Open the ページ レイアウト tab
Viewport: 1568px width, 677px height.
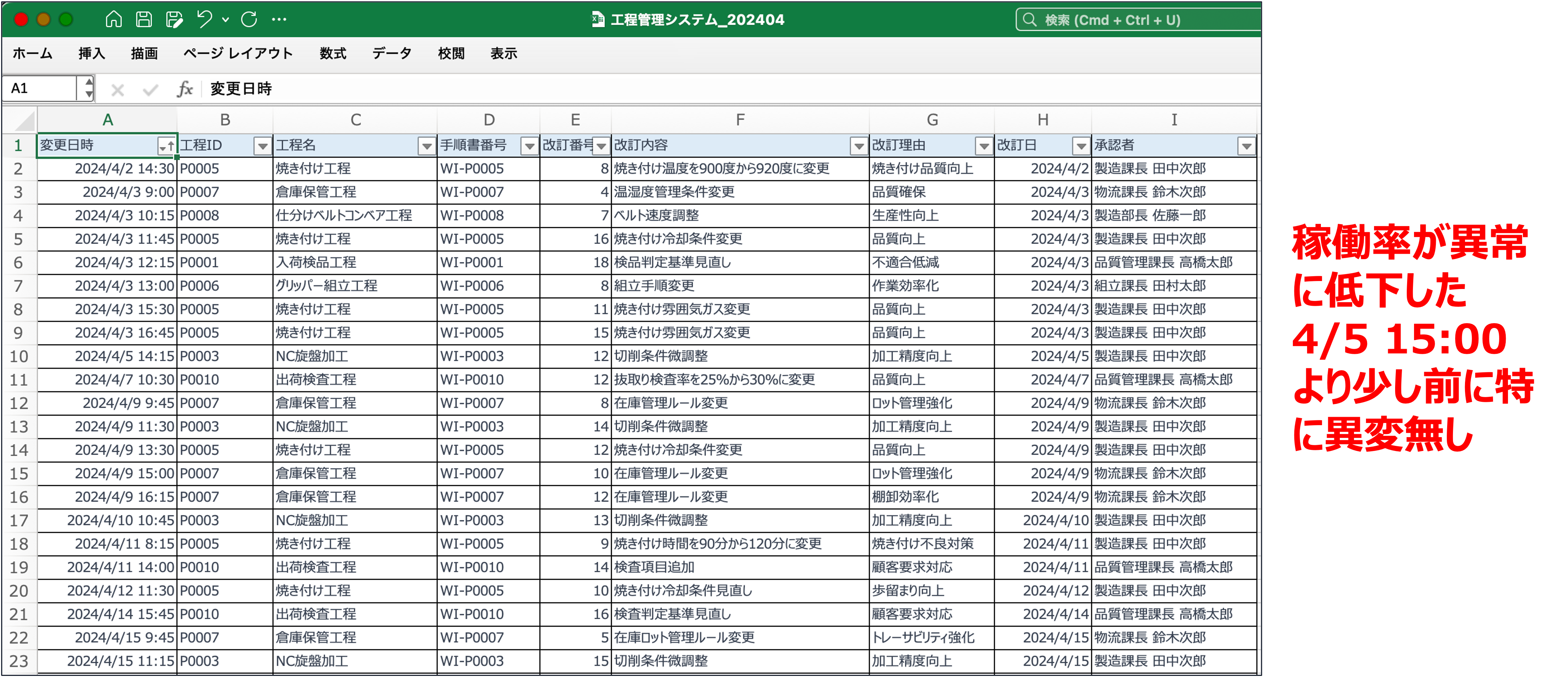238,54
